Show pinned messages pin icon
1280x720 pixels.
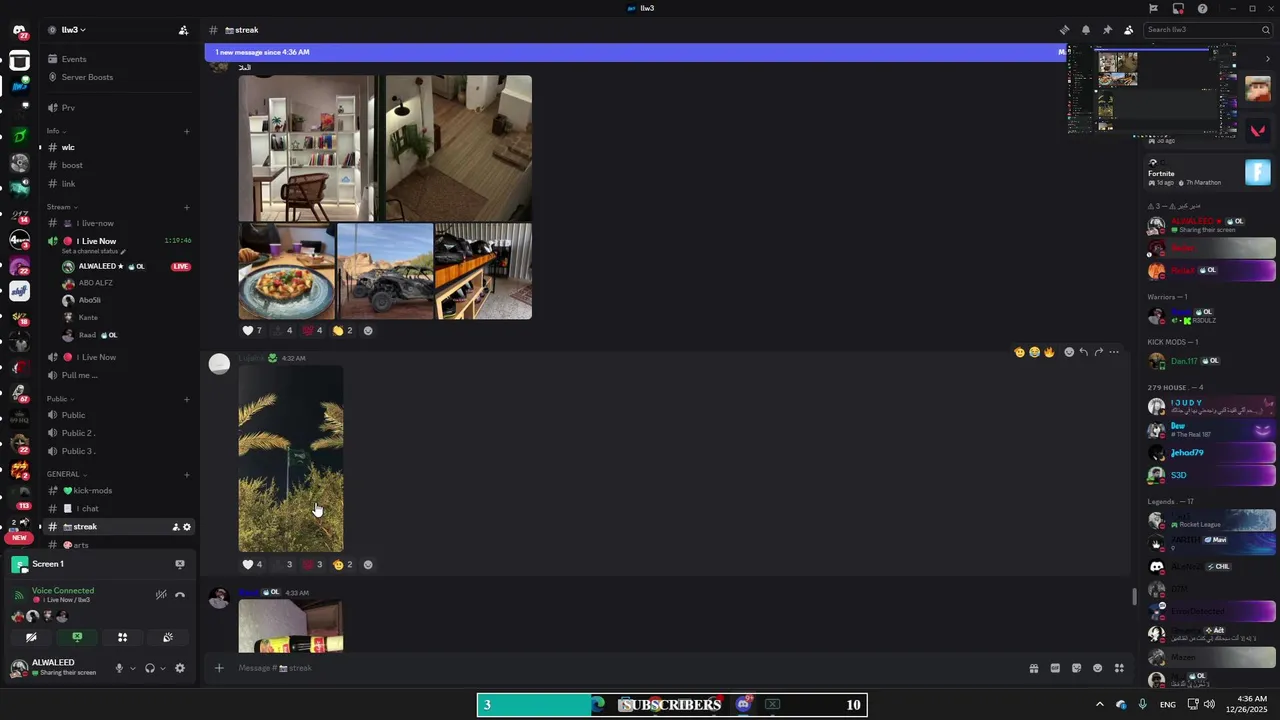coord(1107,30)
